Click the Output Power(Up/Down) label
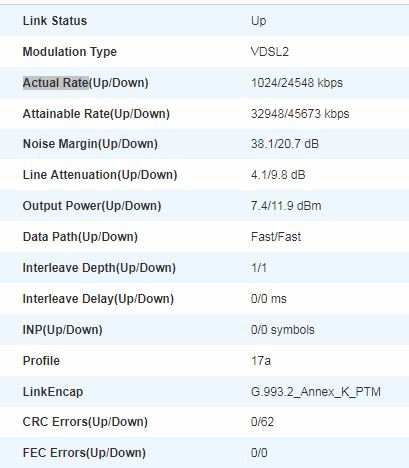This screenshot has width=409, height=468. (92, 206)
